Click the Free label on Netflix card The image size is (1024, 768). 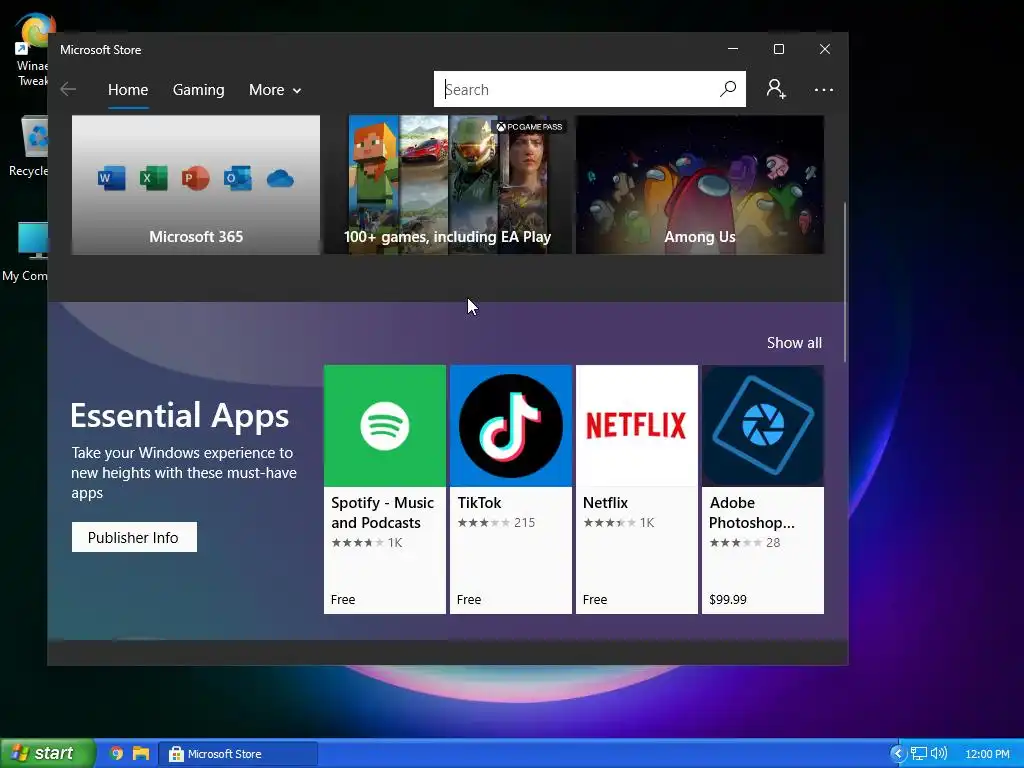[x=595, y=600]
